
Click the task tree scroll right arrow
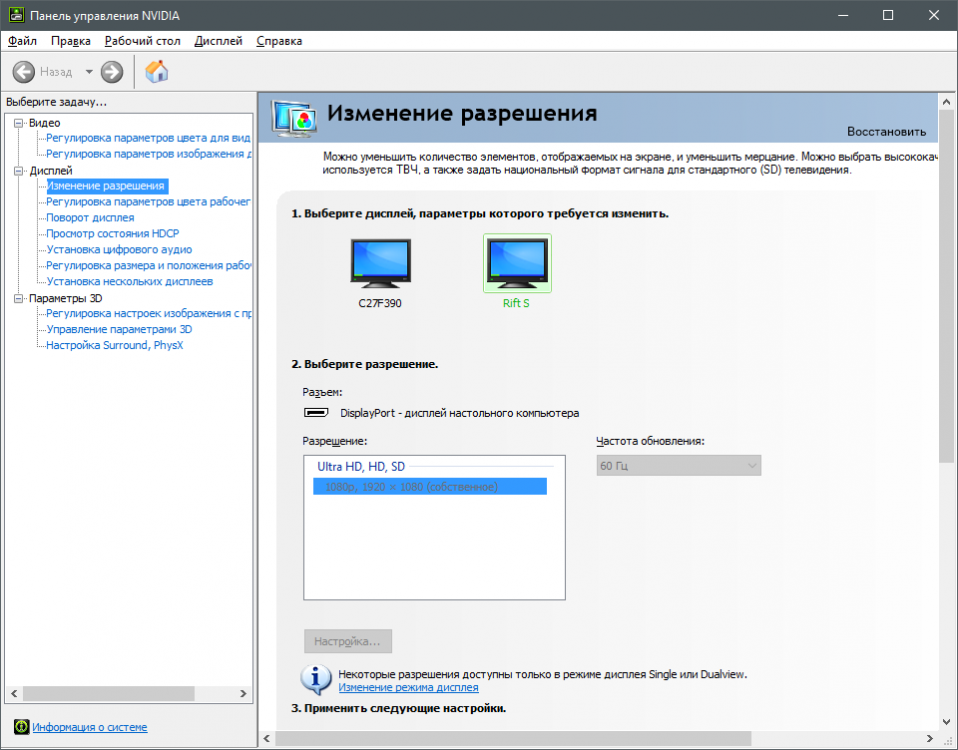point(243,694)
